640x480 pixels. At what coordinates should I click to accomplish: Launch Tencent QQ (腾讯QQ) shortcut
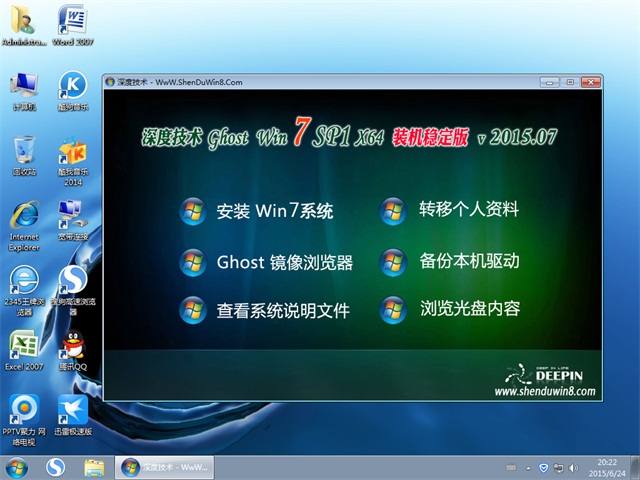coord(73,350)
